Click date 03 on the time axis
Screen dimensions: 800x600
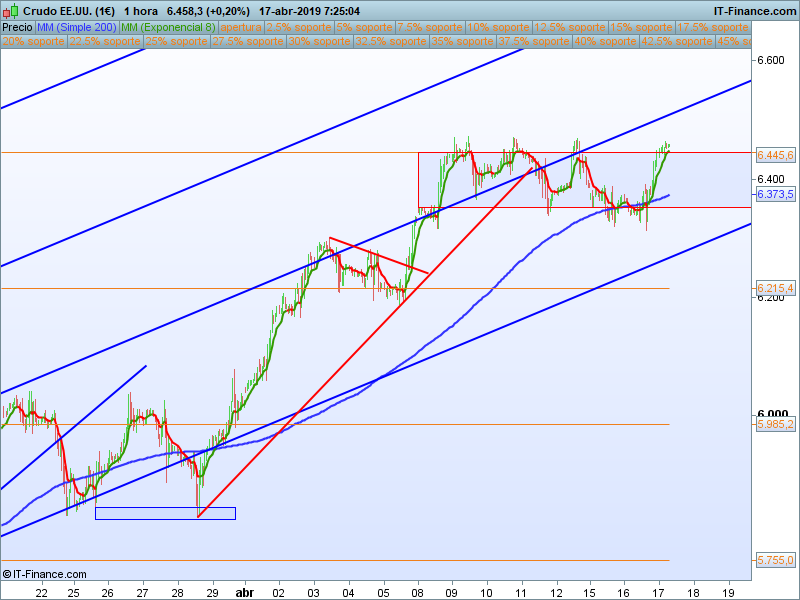313,593
